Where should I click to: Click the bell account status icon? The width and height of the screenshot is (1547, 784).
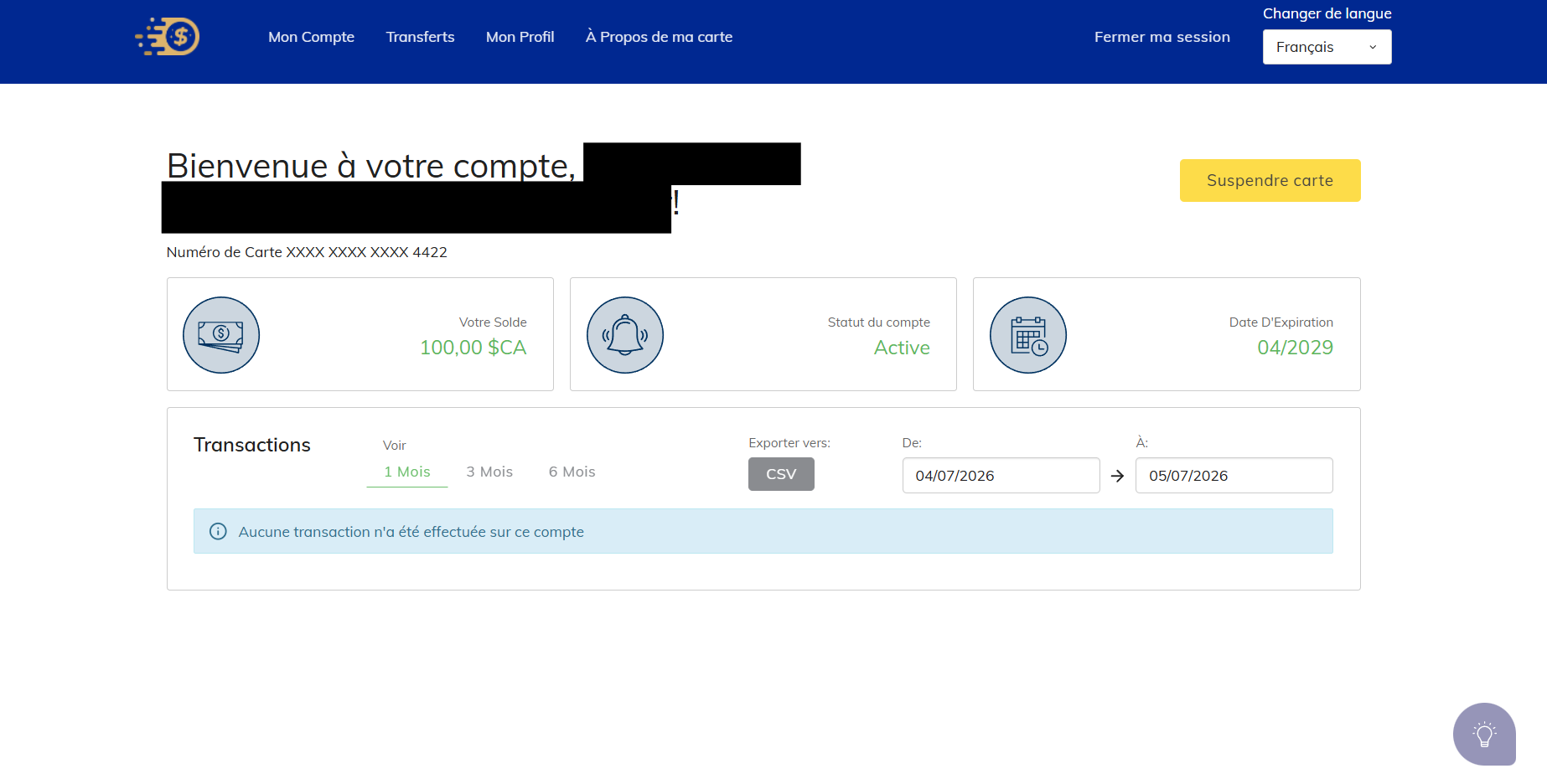[x=625, y=335]
